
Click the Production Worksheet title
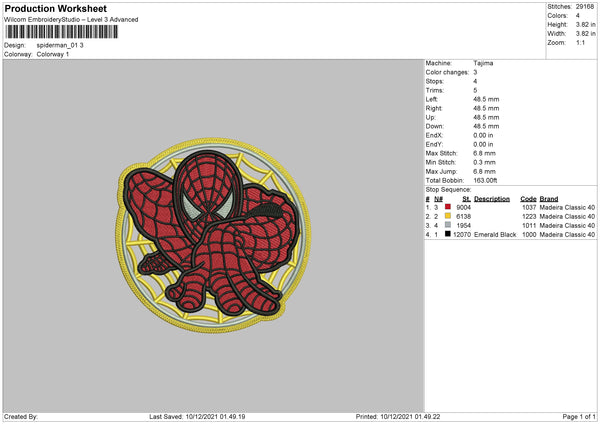click(x=55, y=8)
